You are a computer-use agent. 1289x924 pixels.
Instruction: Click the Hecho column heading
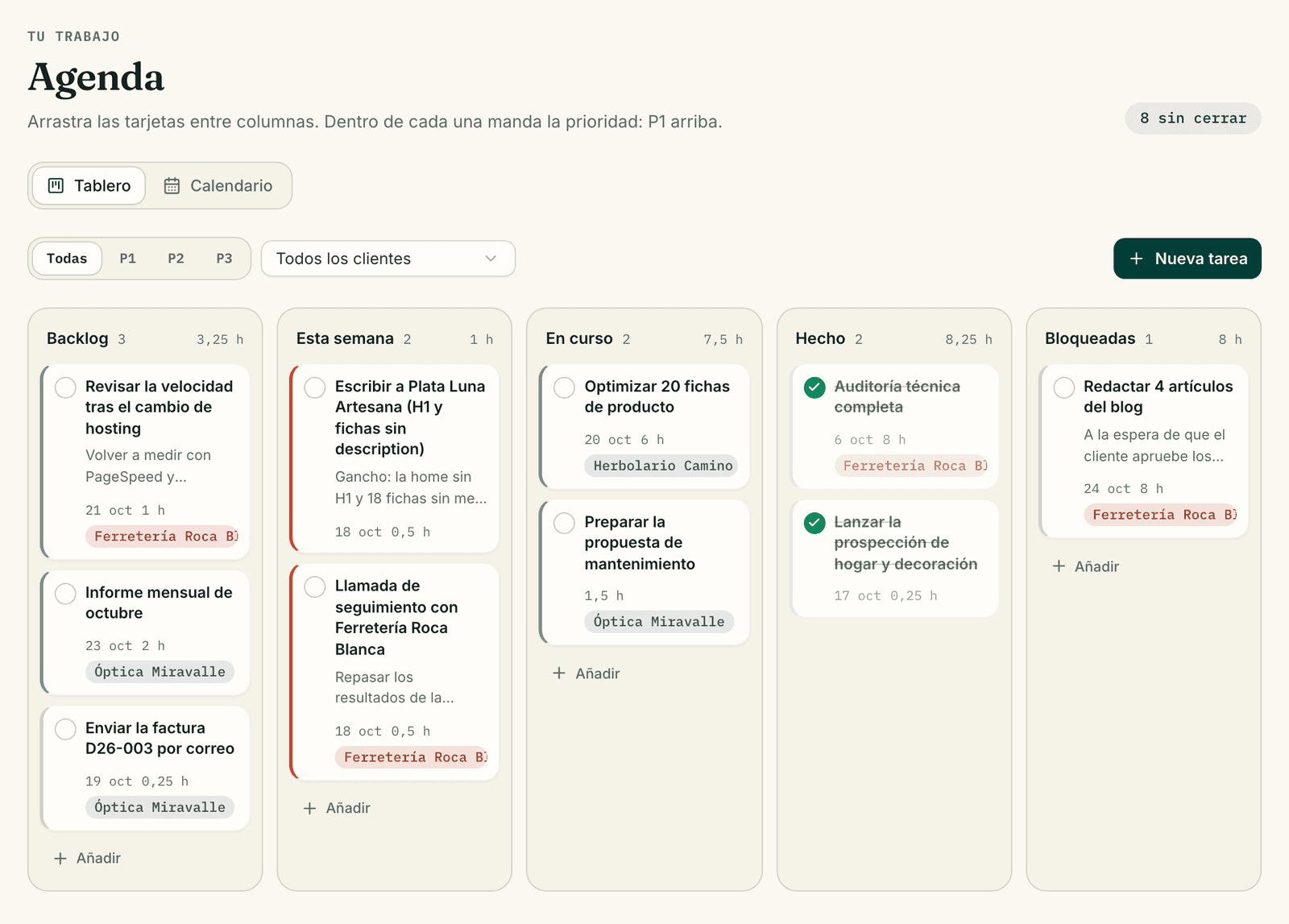tap(820, 338)
